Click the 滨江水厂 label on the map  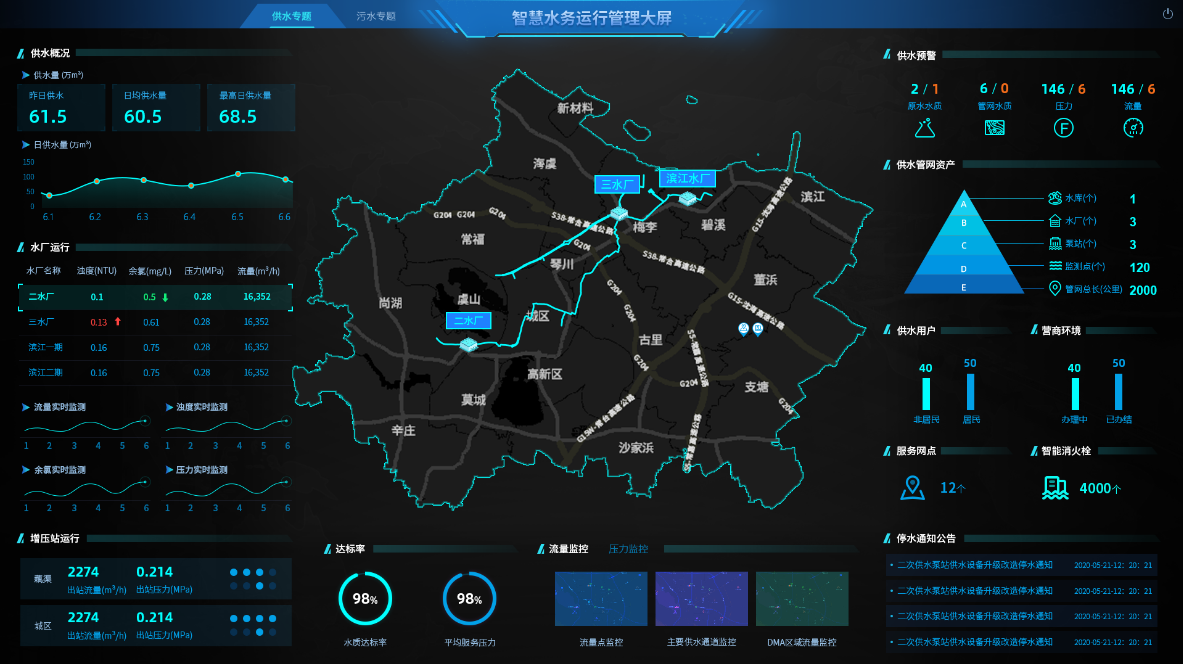tap(687, 179)
